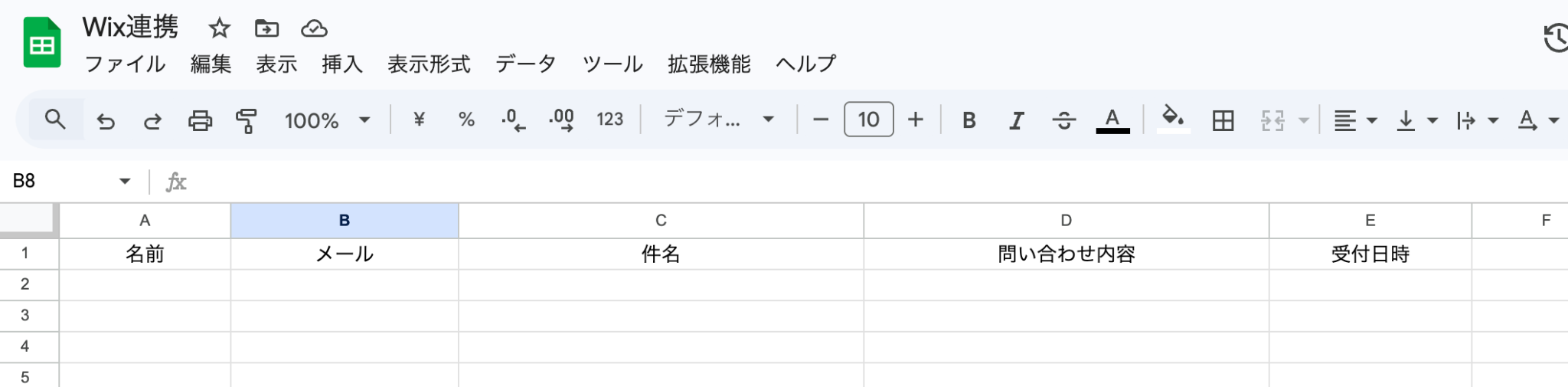The image size is (1568, 387).
Task: Toggle strikethrough formatting
Action: click(x=1063, y=120)
